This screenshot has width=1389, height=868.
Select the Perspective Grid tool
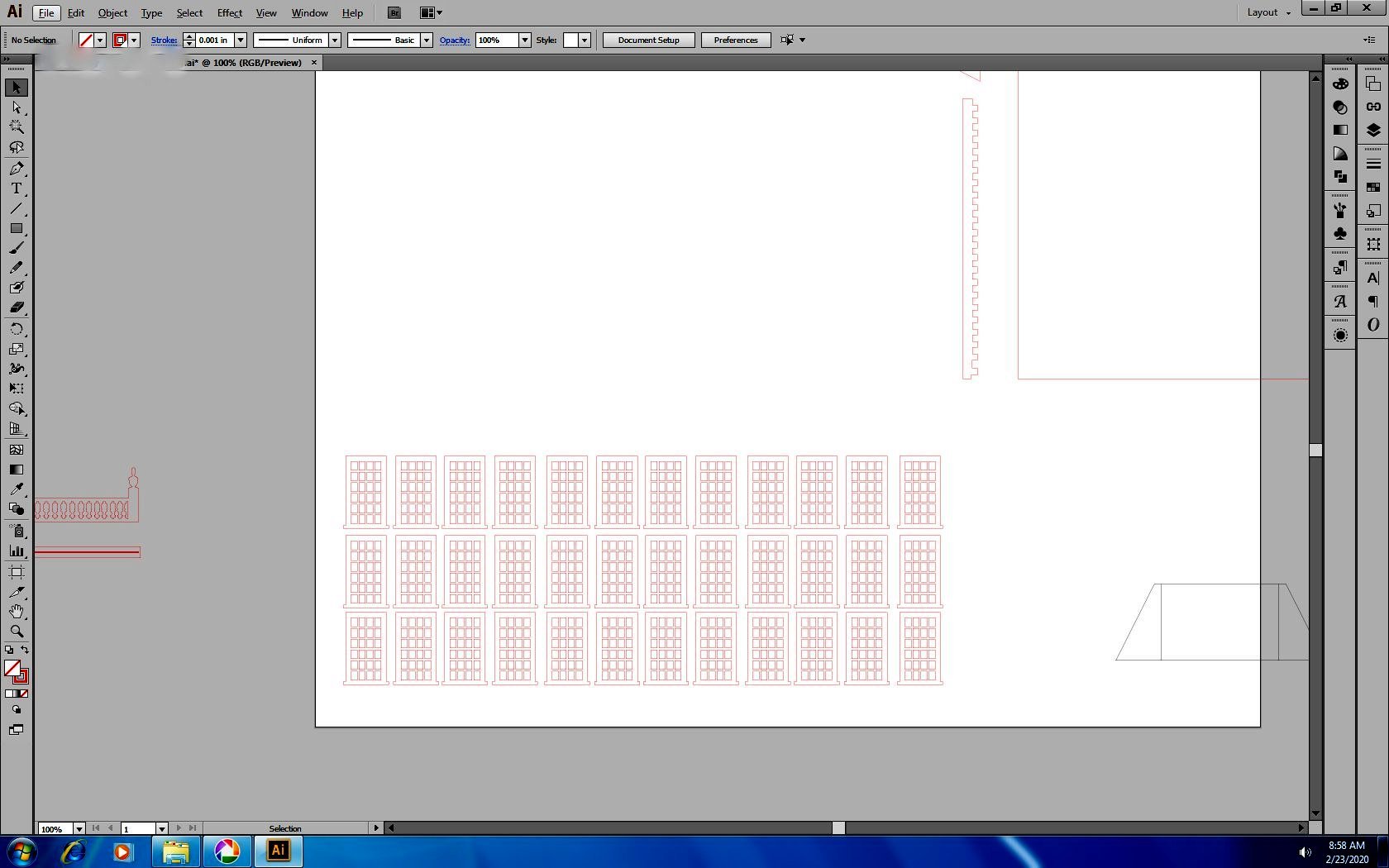click(17, 429)
